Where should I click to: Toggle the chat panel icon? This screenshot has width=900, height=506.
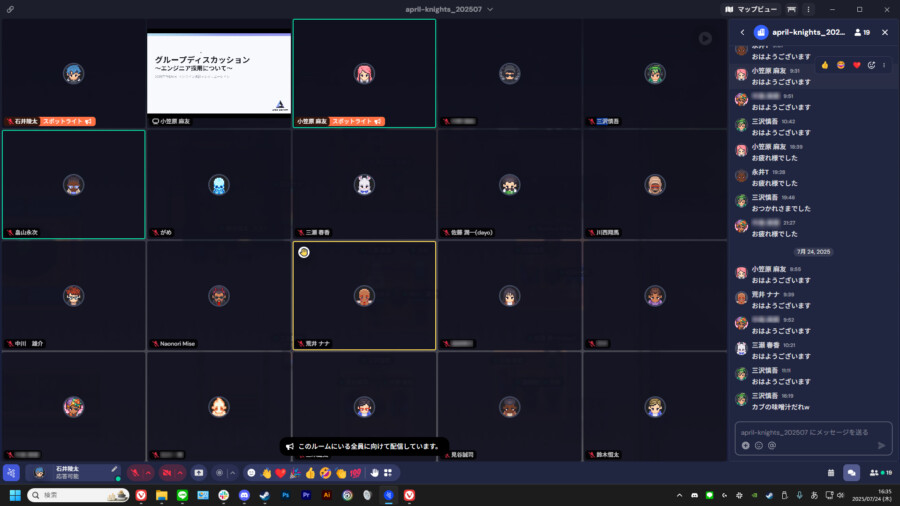pyautogui.click(x=852, y=472)
